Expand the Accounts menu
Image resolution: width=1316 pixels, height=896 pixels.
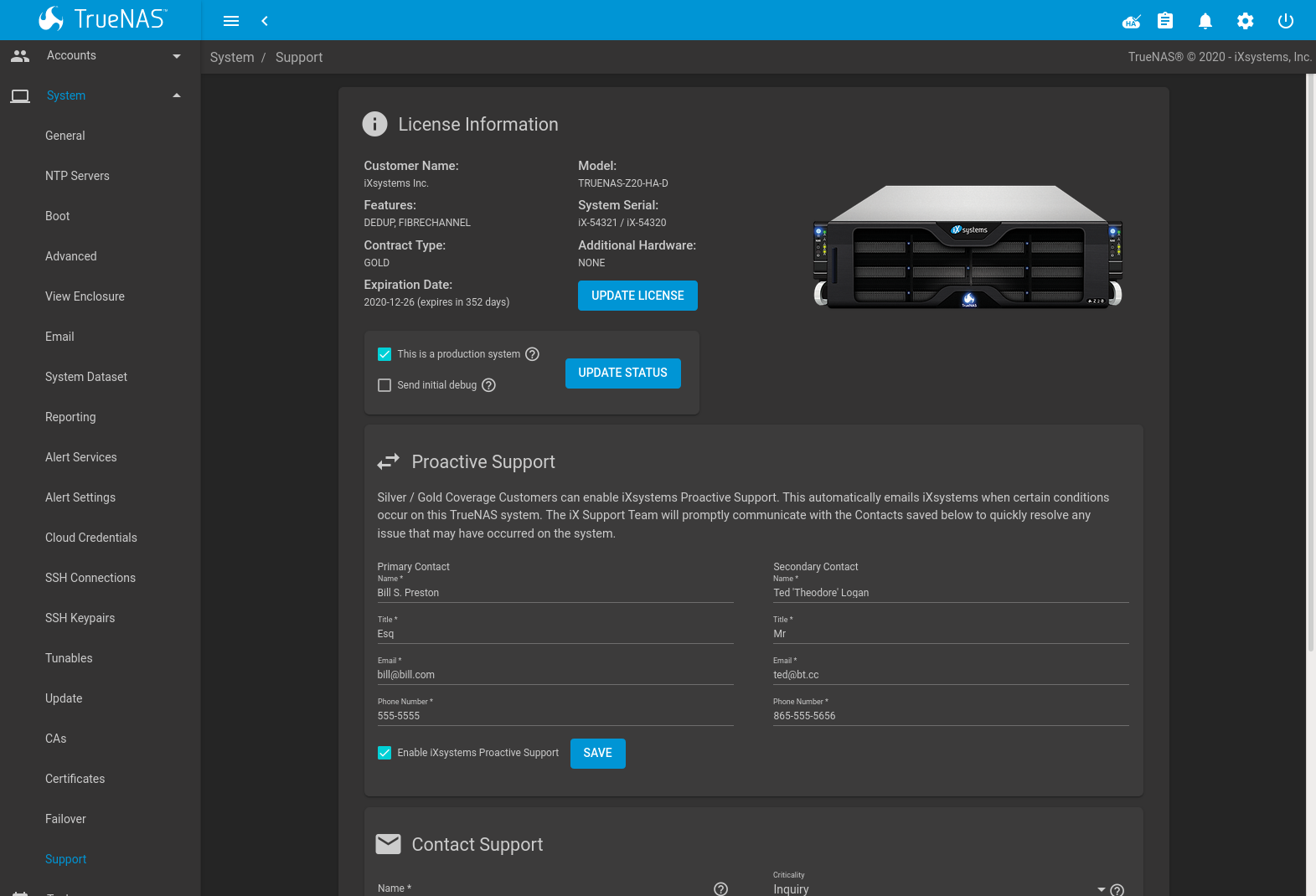(x=177, y=56)
